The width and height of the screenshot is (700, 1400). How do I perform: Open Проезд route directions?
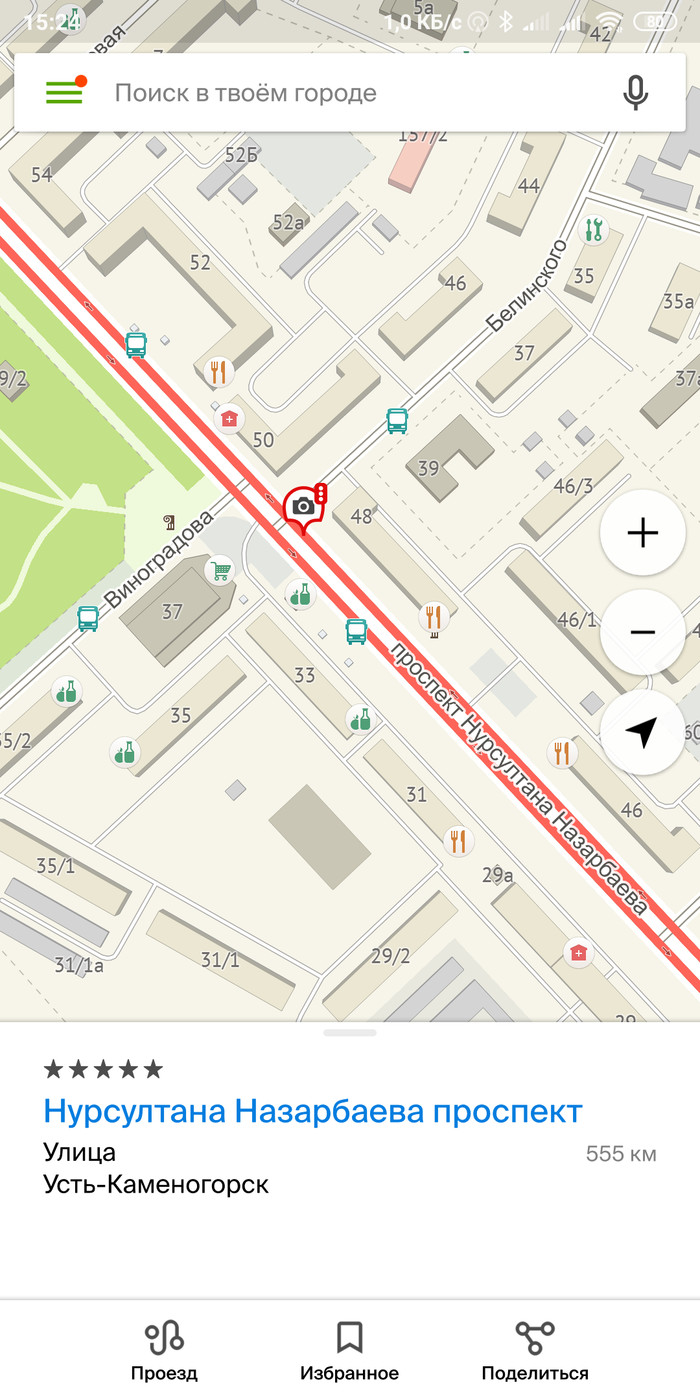click(164, 1350)
